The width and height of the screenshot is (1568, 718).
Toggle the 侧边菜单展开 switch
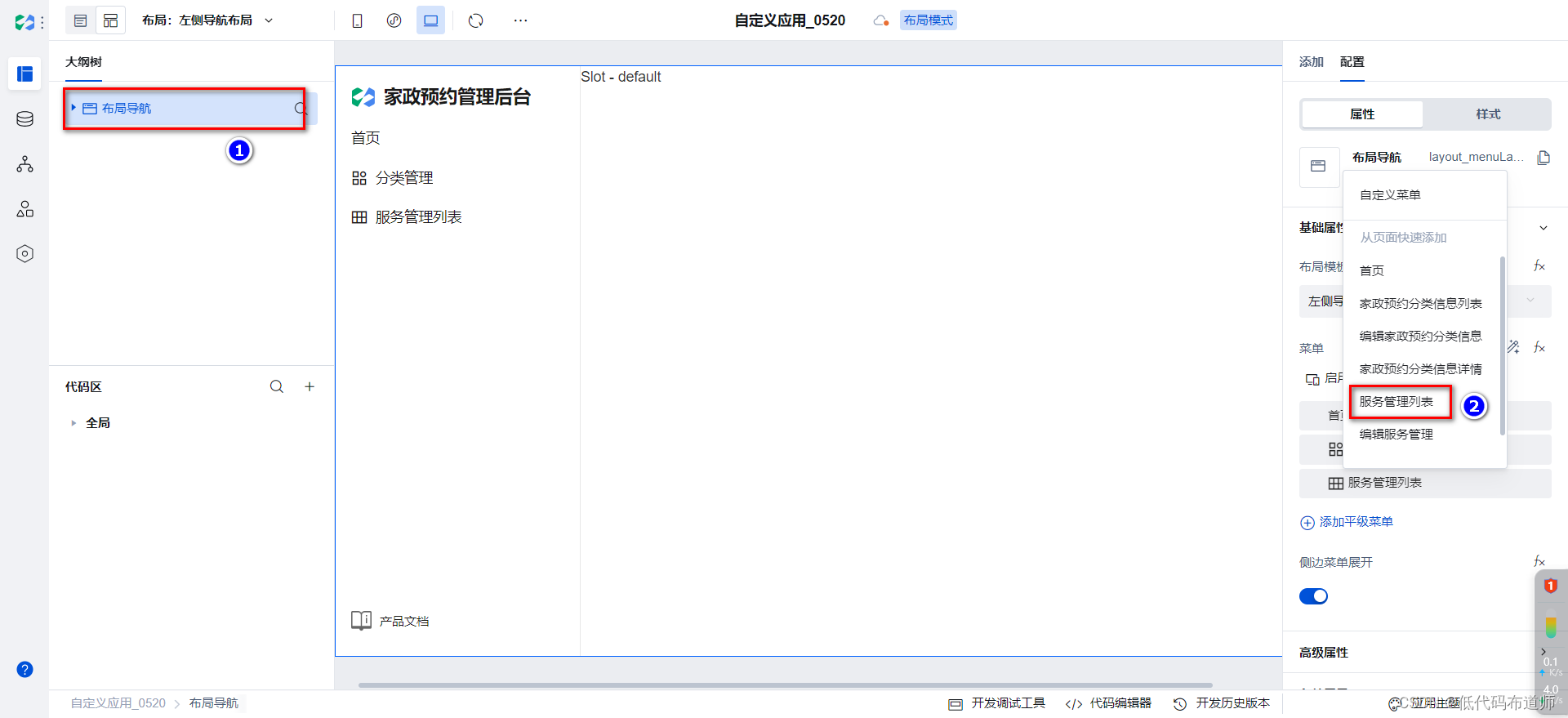point(1313,596)
